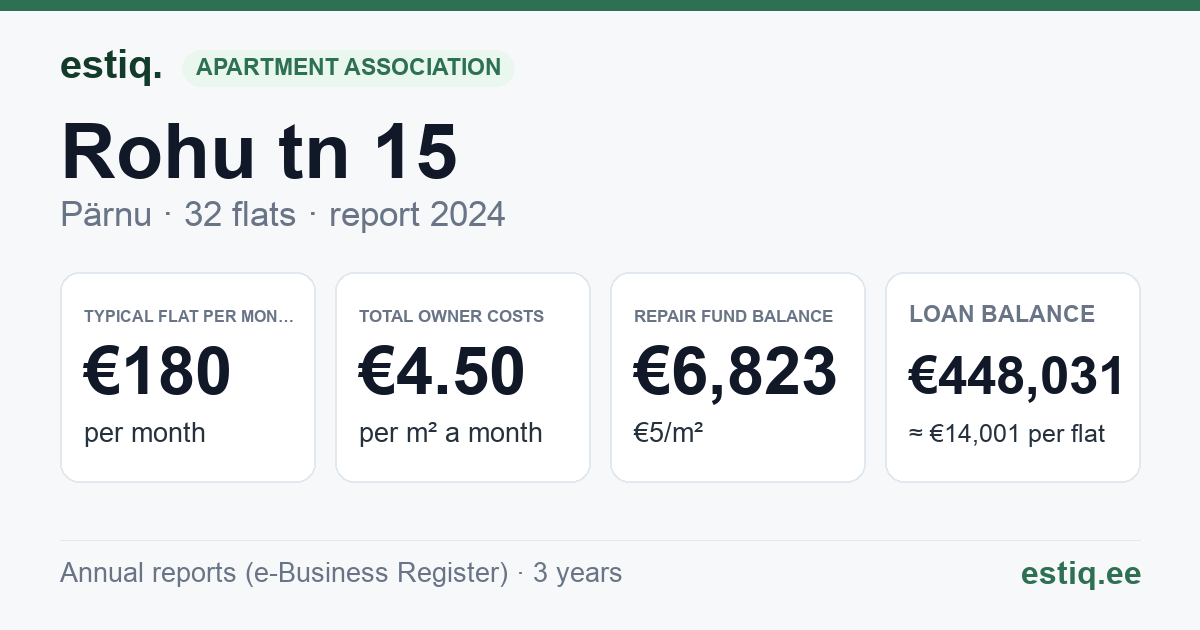Screen dimensions: 1200x630
Task: Click the 'per month' caption under €180
Action: [145, 433]
